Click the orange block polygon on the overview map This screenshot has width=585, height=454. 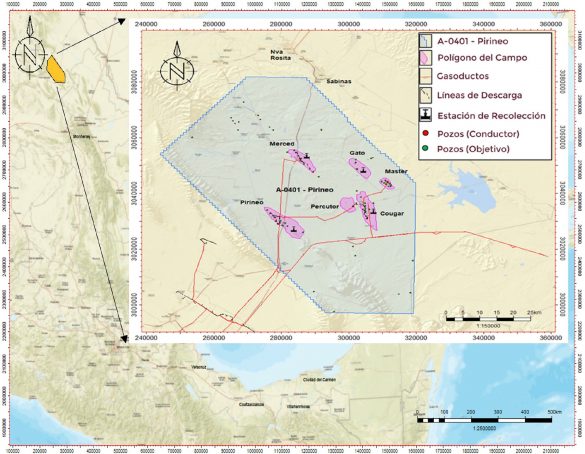click(x=56, y=69)
